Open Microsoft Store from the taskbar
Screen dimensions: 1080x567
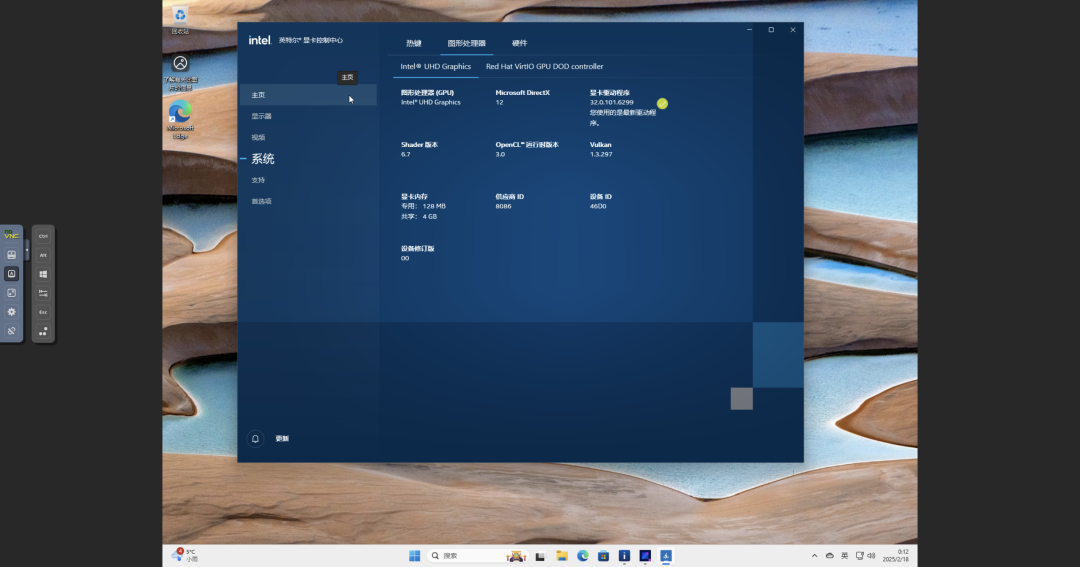pos(603,556)
